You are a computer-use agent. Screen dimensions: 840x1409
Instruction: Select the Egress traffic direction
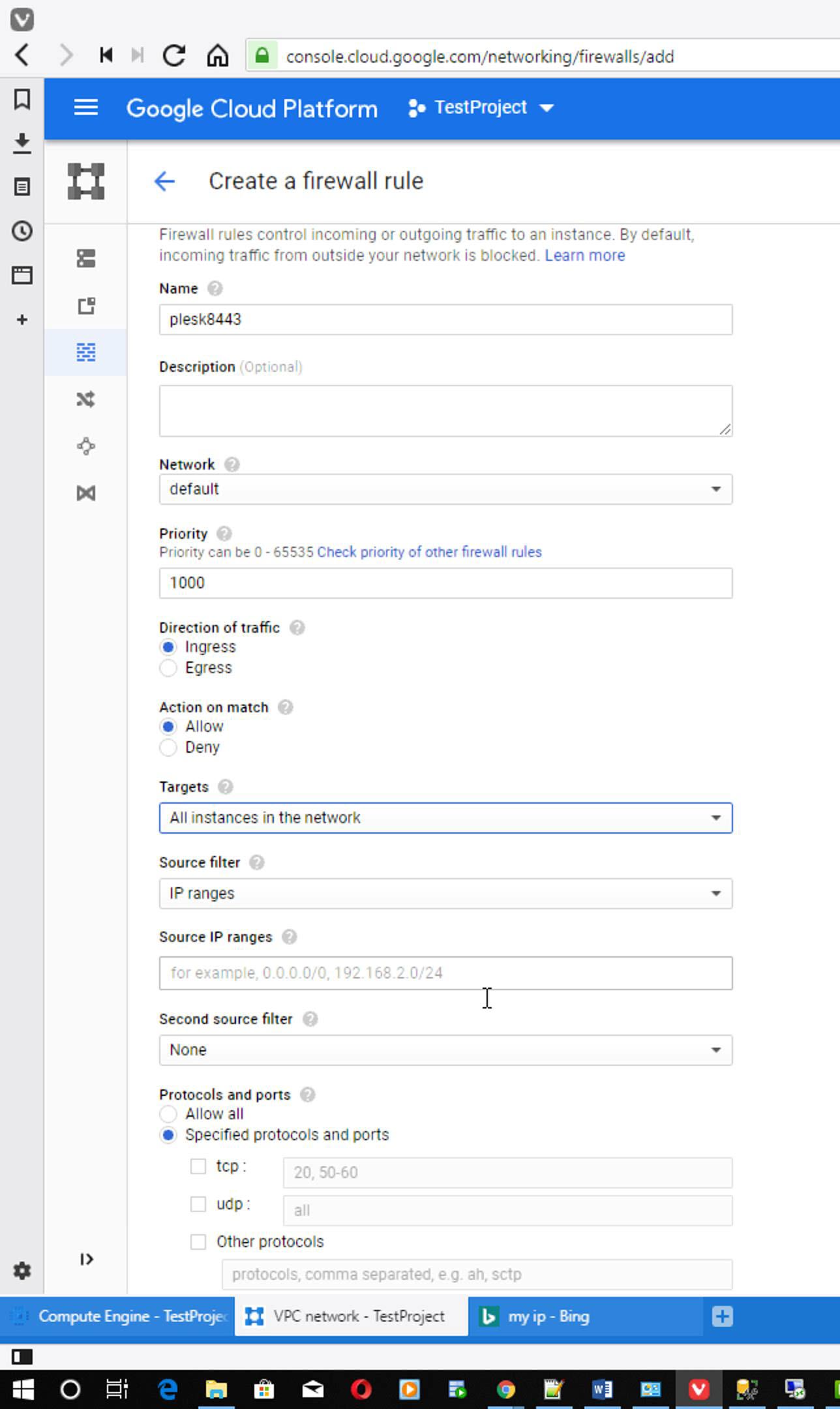[168, 668]
